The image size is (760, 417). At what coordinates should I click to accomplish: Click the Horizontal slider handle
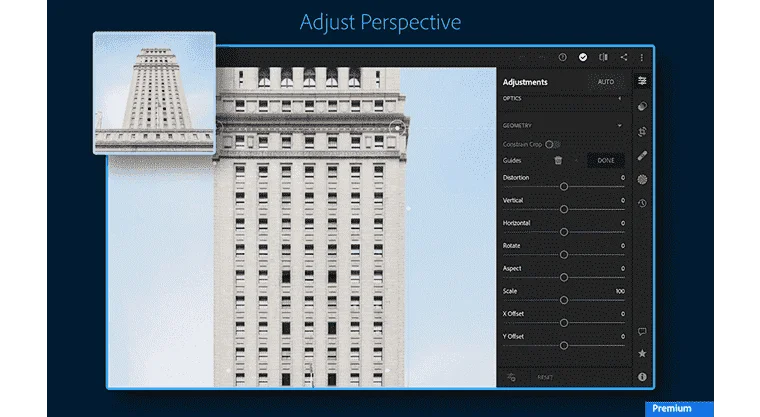pyautogui.click(x=564, y=232)
